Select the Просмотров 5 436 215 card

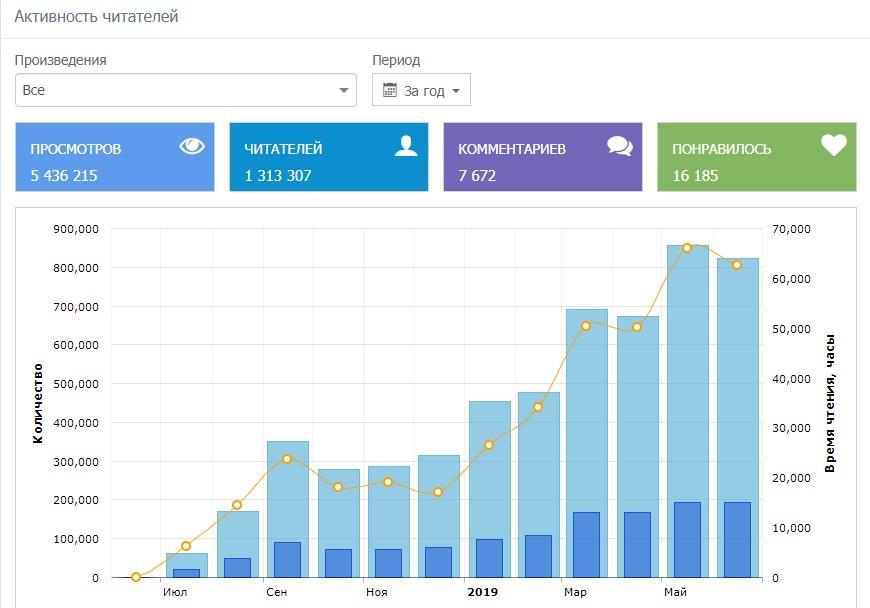[x=115, y=157]
